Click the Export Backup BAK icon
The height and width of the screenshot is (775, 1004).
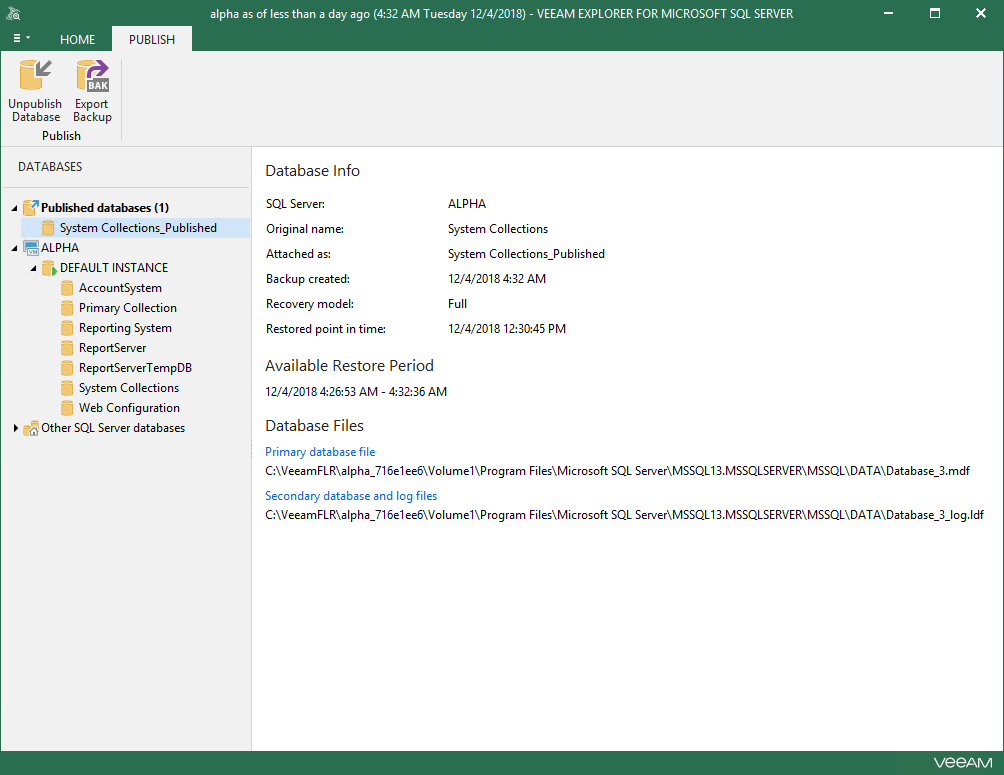(x=92, y=76)
